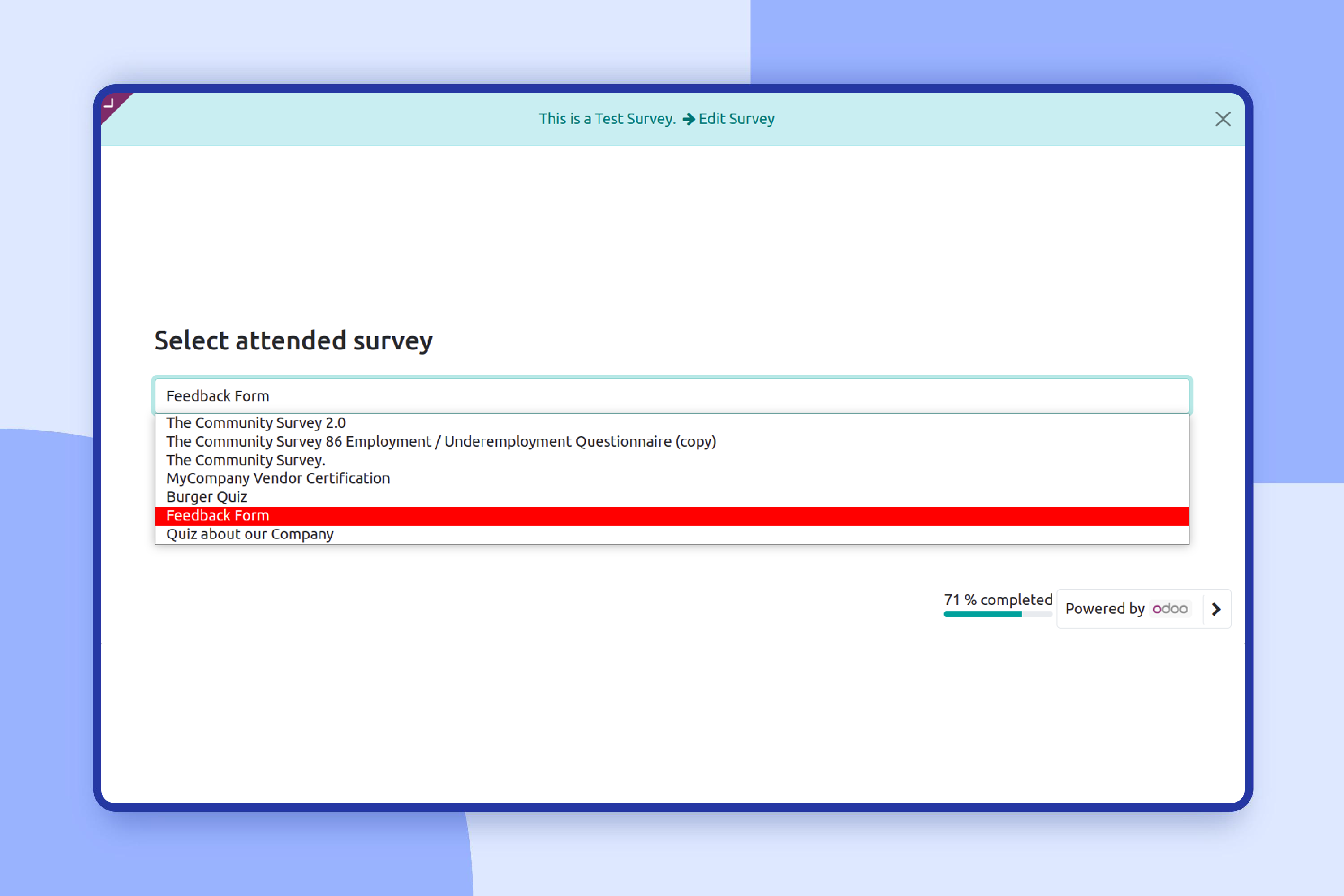Pick 'The Community Survey.' option
Viewport: 1344px width, 896px height.
[x=246, y=460]
